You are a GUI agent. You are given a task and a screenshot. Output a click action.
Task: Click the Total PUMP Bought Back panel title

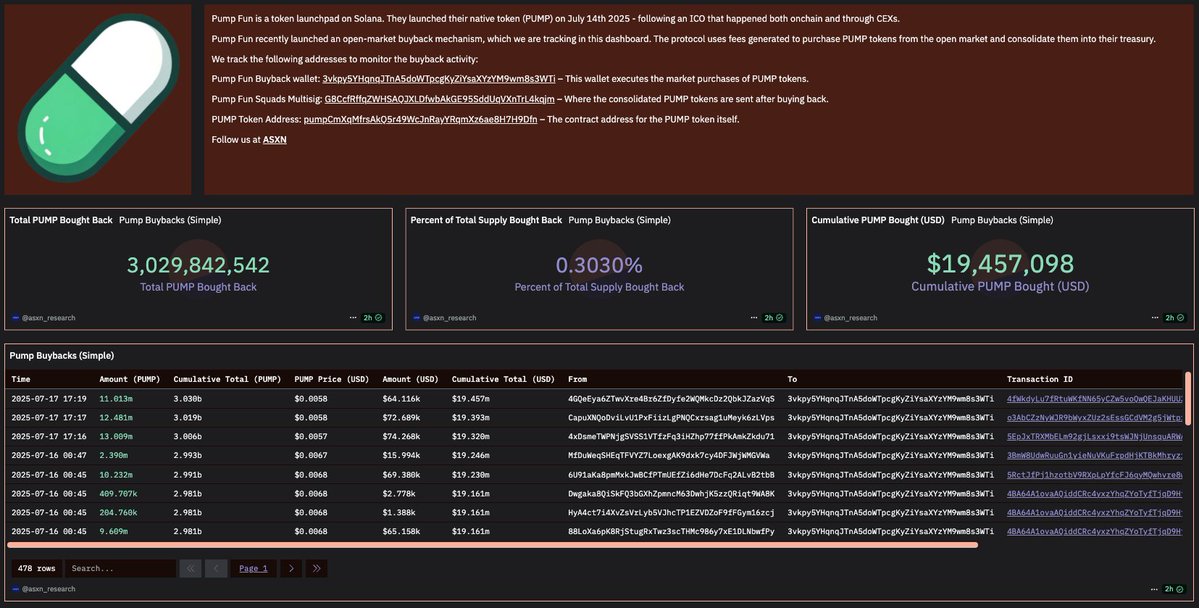pyautogui.click(x=61, y=220)
